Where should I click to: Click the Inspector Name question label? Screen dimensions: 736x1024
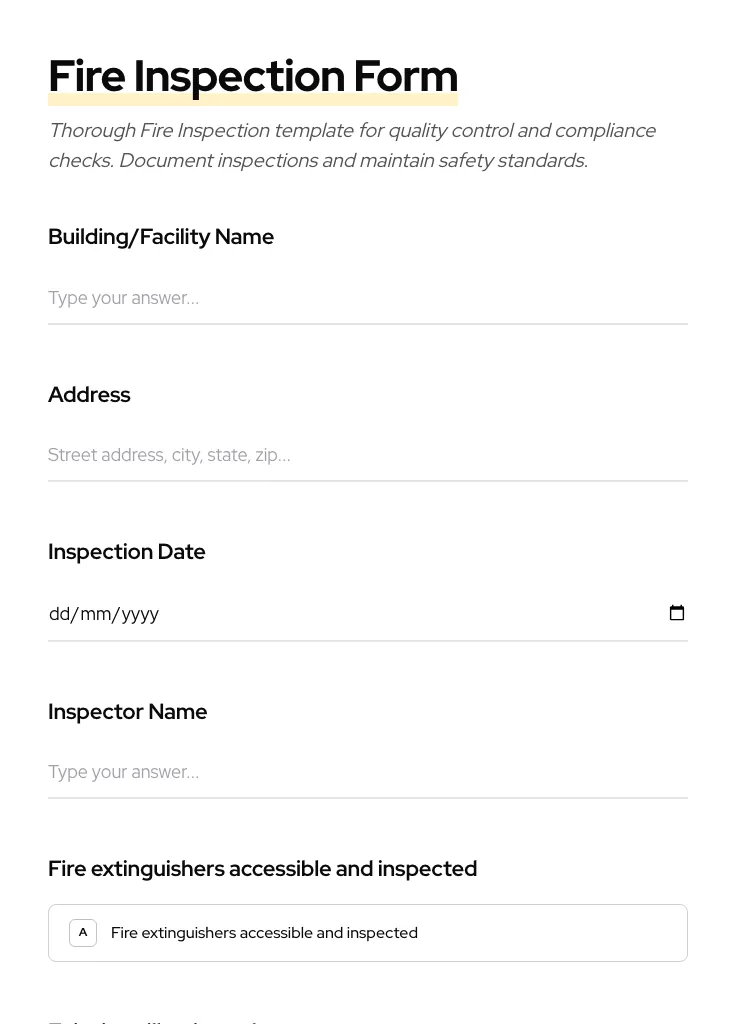click(x=128, y=711)
